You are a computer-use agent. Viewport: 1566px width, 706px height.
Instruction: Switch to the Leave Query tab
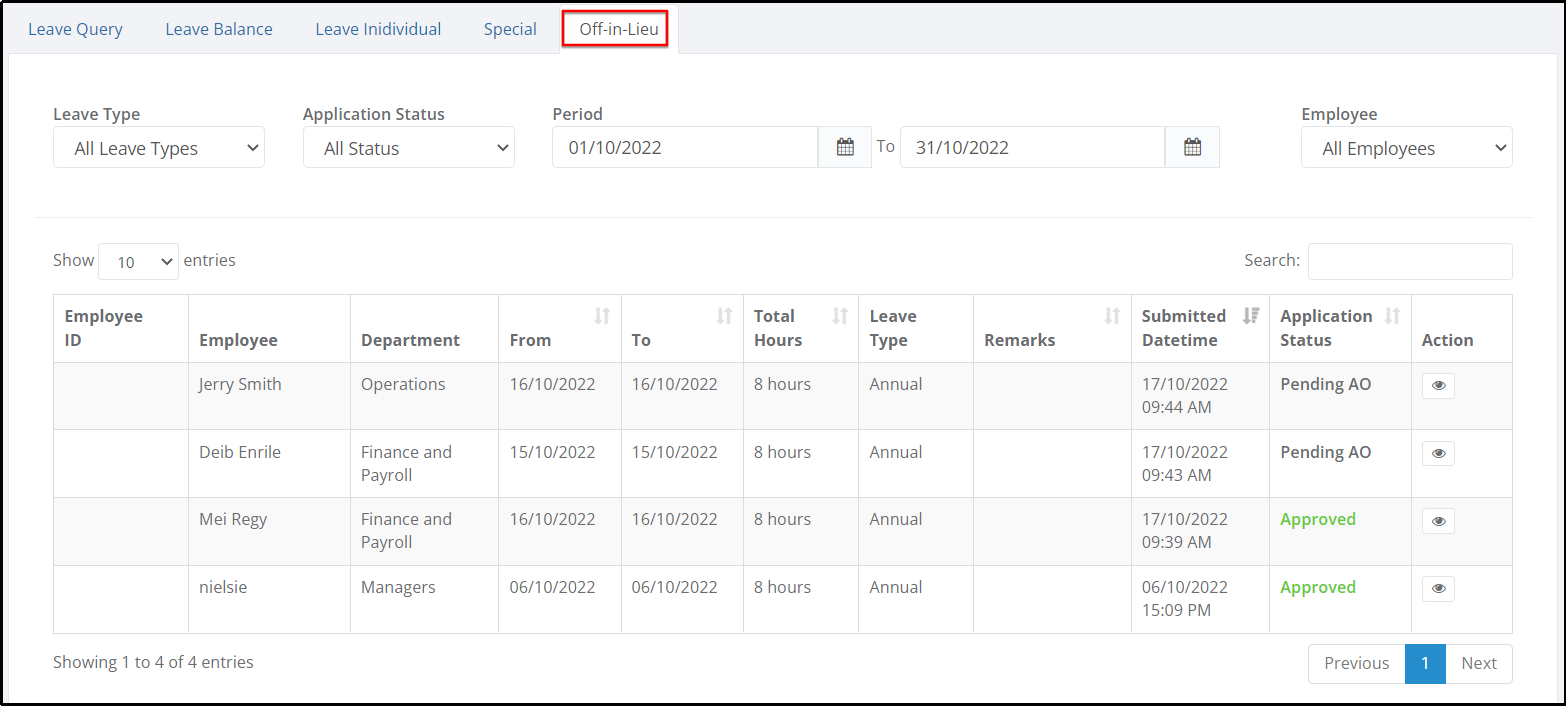pyautogui.click(x=75, y=29)
